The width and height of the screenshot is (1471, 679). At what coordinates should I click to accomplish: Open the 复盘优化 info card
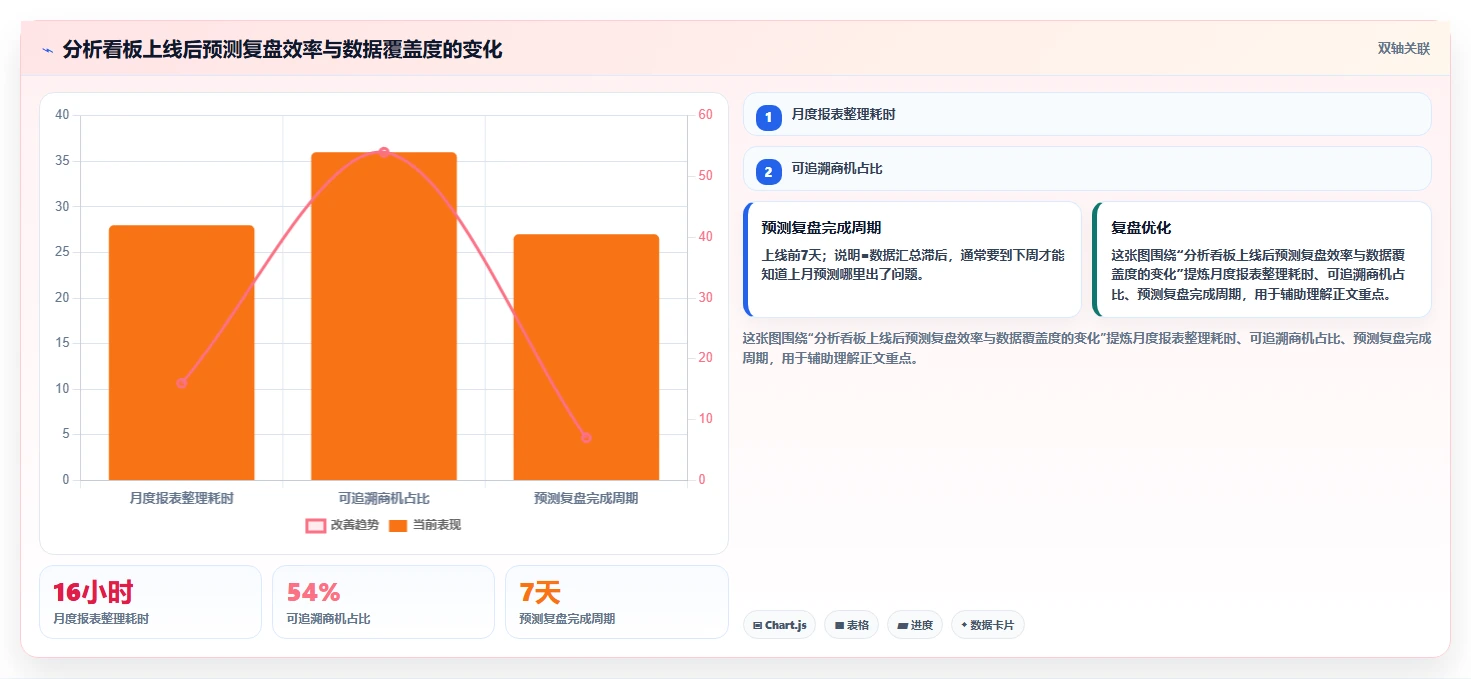tap(1262, 259)
